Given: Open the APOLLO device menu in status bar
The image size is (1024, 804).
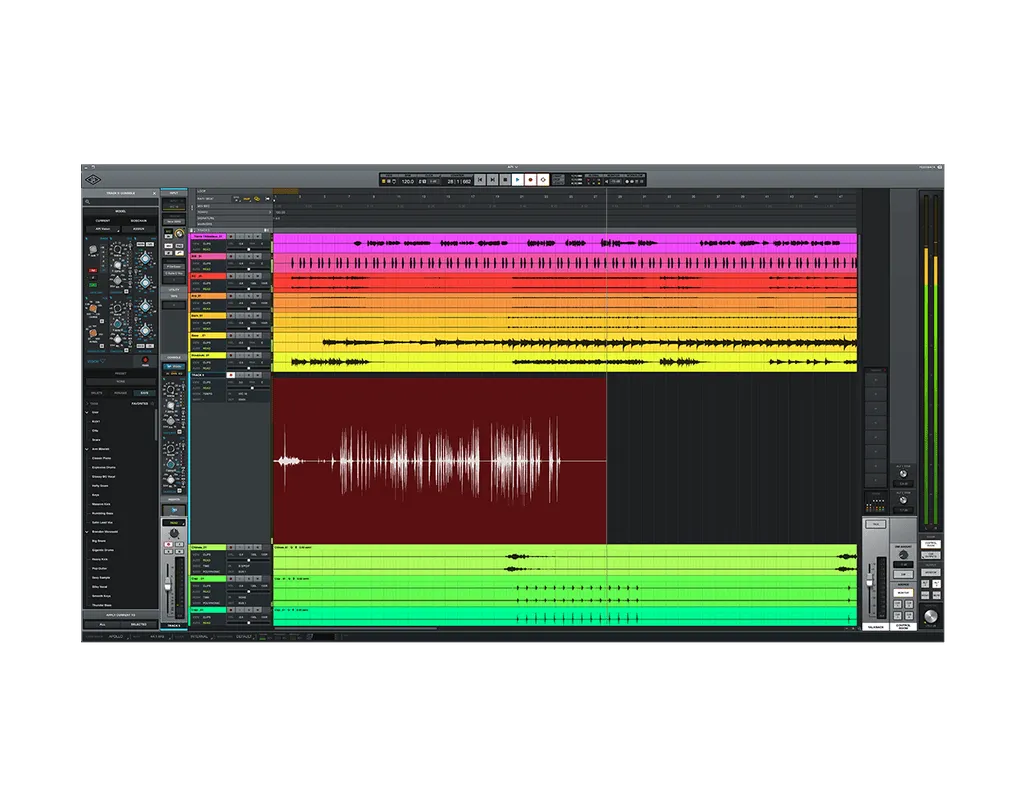Looking at the screenshot, I should (119, 637).
